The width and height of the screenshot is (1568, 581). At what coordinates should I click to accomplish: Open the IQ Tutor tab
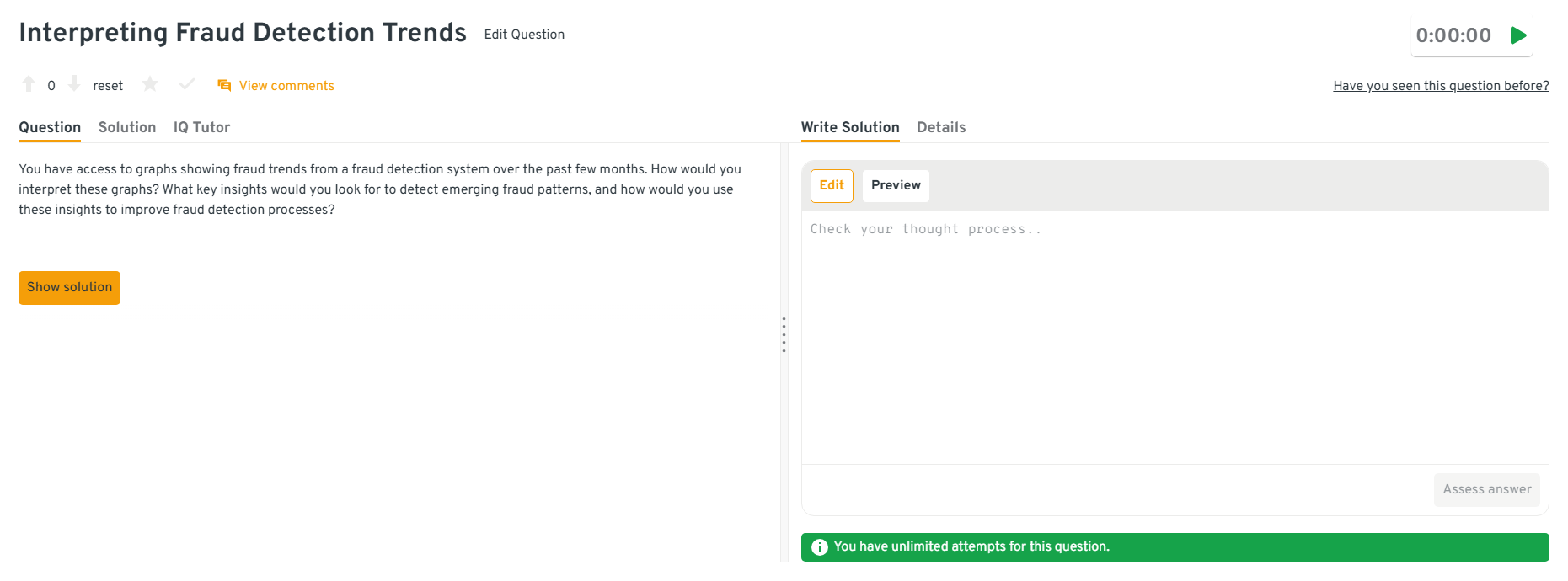(x=201, y=127)
